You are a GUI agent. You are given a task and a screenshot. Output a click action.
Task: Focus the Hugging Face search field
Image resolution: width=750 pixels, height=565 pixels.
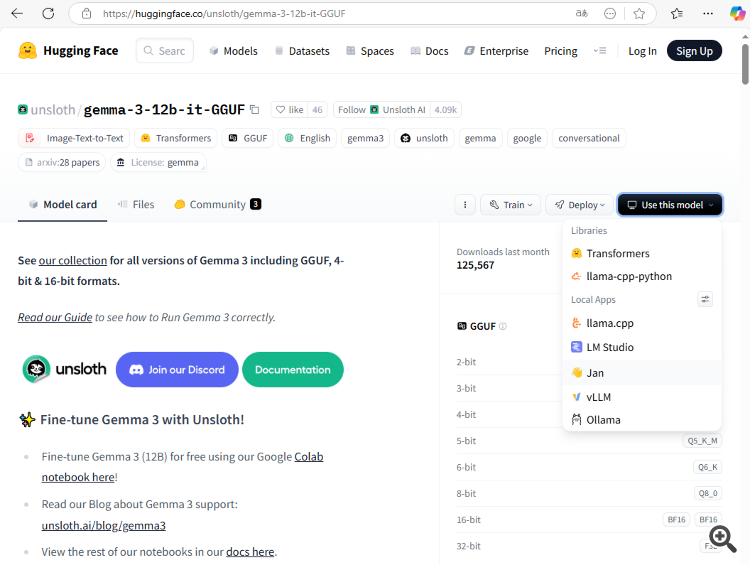click(165, 51)
